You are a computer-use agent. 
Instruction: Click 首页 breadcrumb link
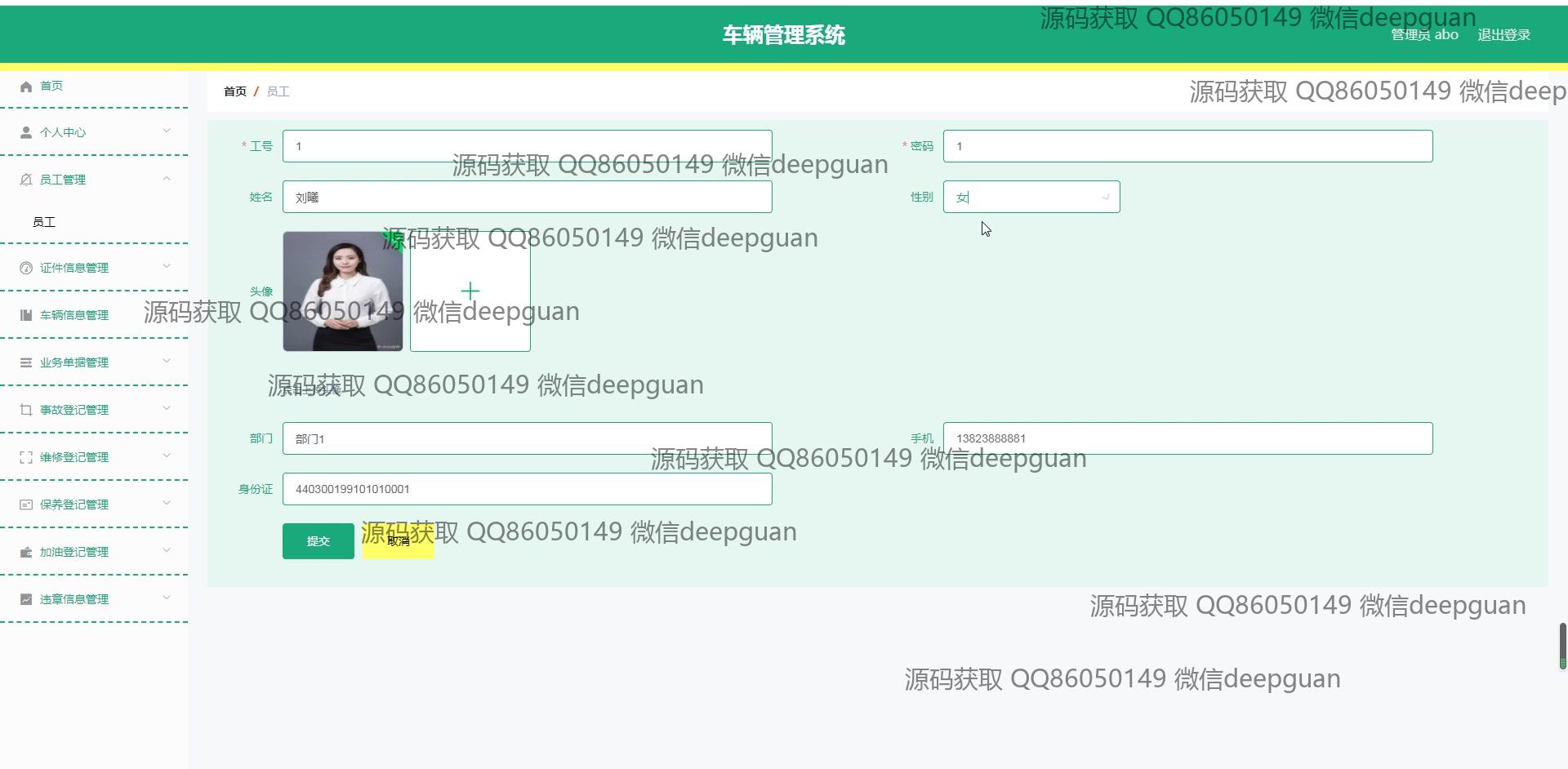point(235,91)
